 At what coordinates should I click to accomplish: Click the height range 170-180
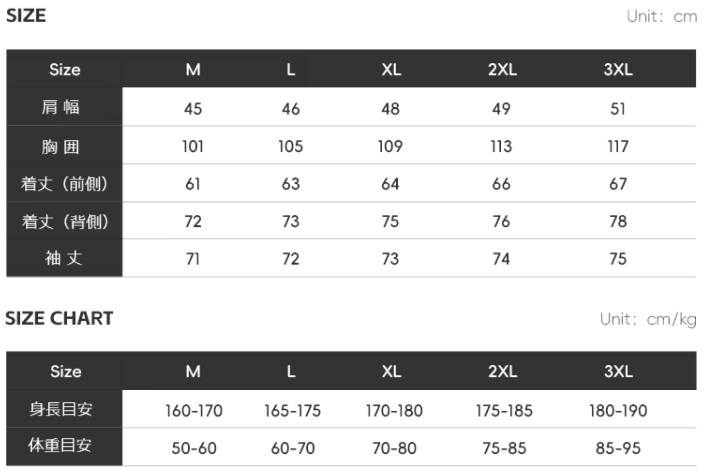pos(394,411)
